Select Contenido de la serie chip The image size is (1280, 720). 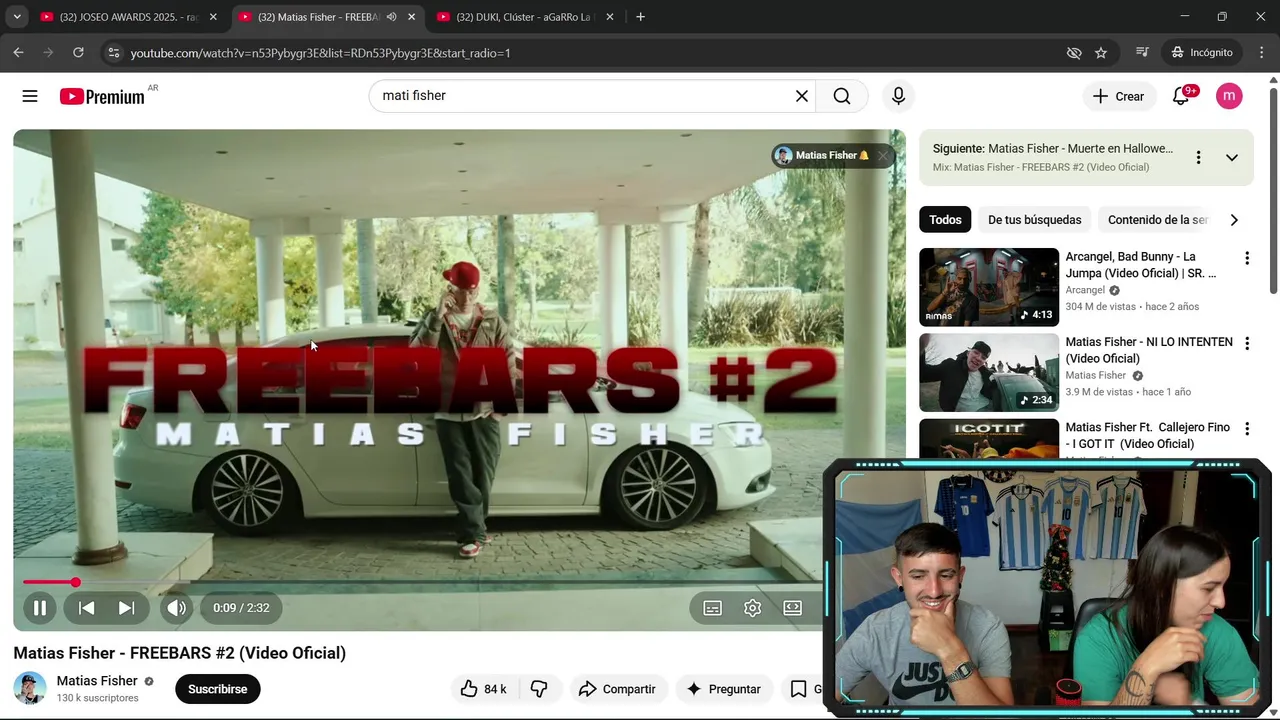click(1158, 220)
